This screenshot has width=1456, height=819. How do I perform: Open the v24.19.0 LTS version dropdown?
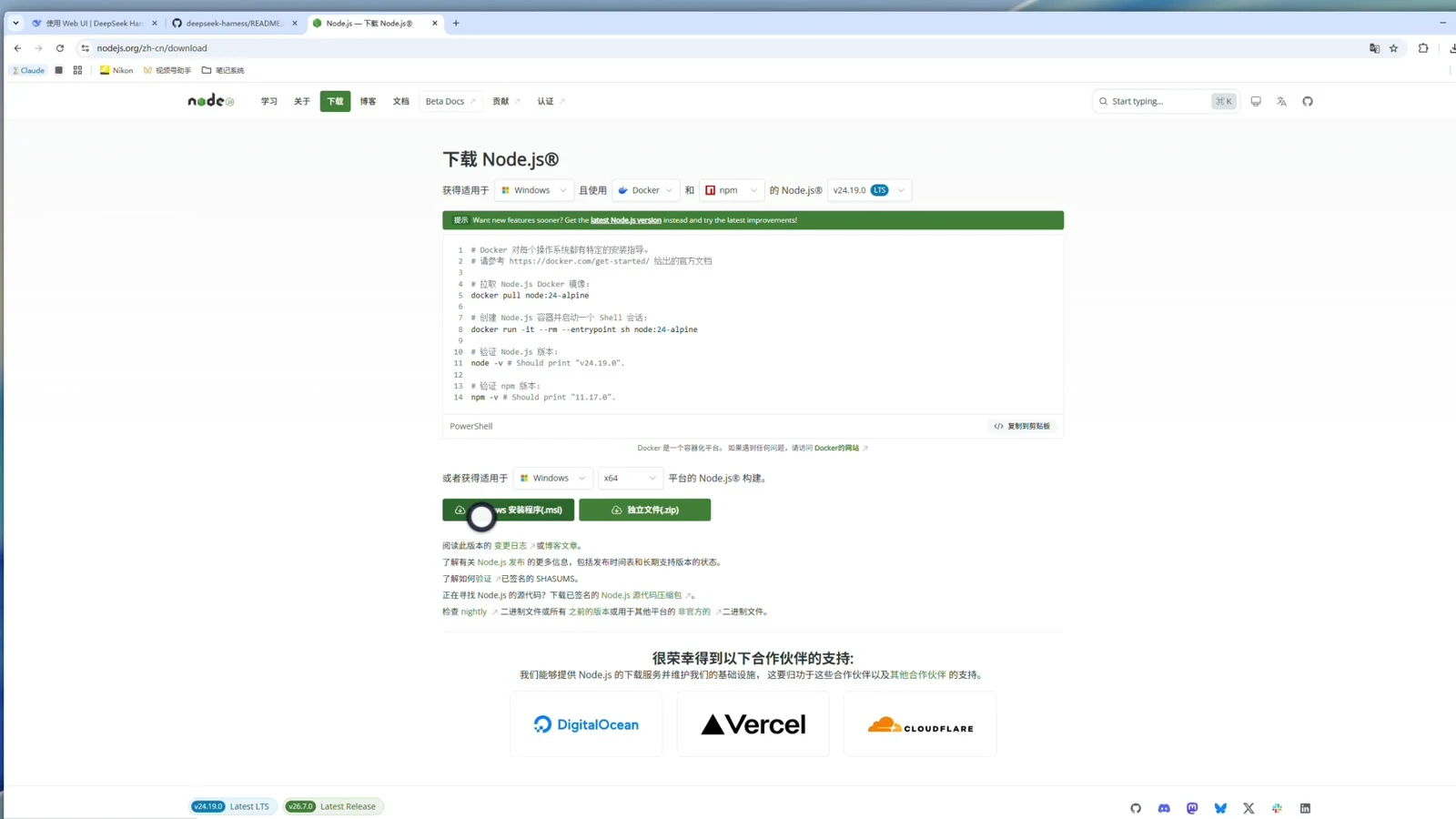tap(869, 190)
